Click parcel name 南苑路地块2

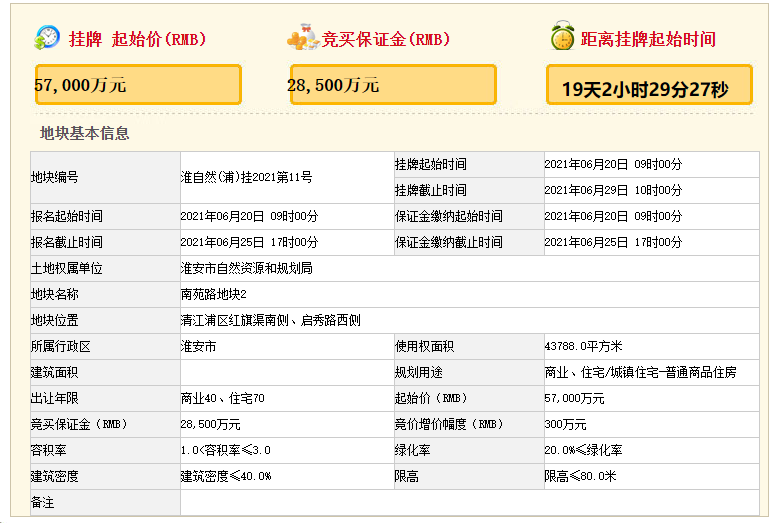213,294
